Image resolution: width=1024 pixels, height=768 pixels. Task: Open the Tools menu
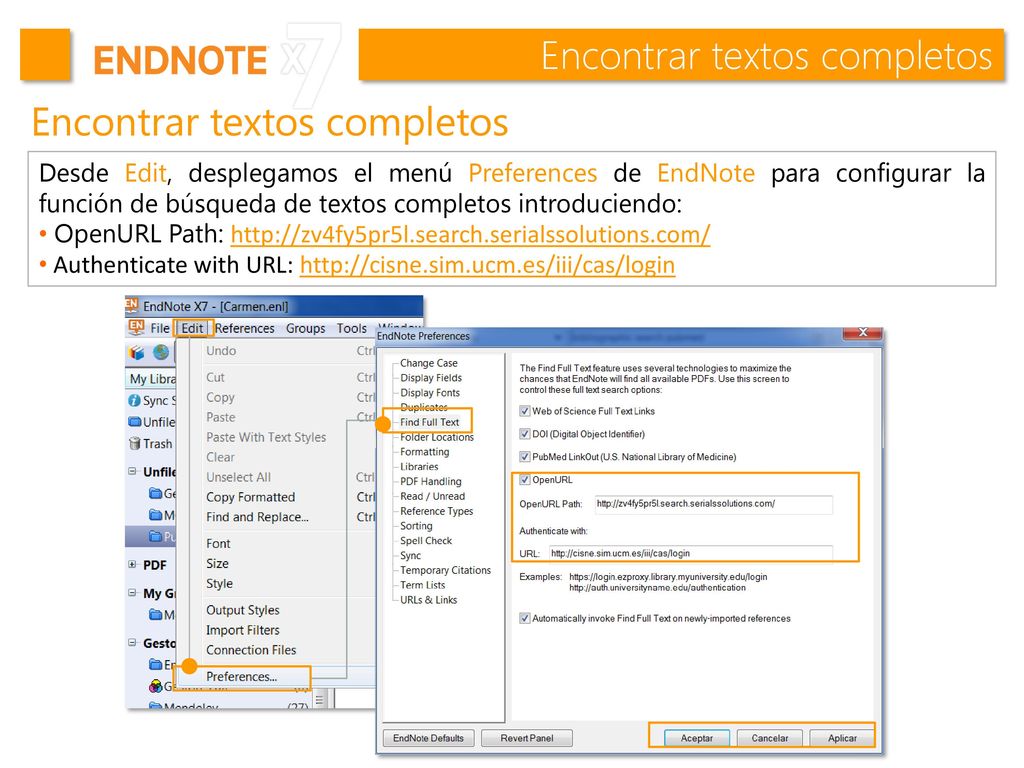[351, 328]
